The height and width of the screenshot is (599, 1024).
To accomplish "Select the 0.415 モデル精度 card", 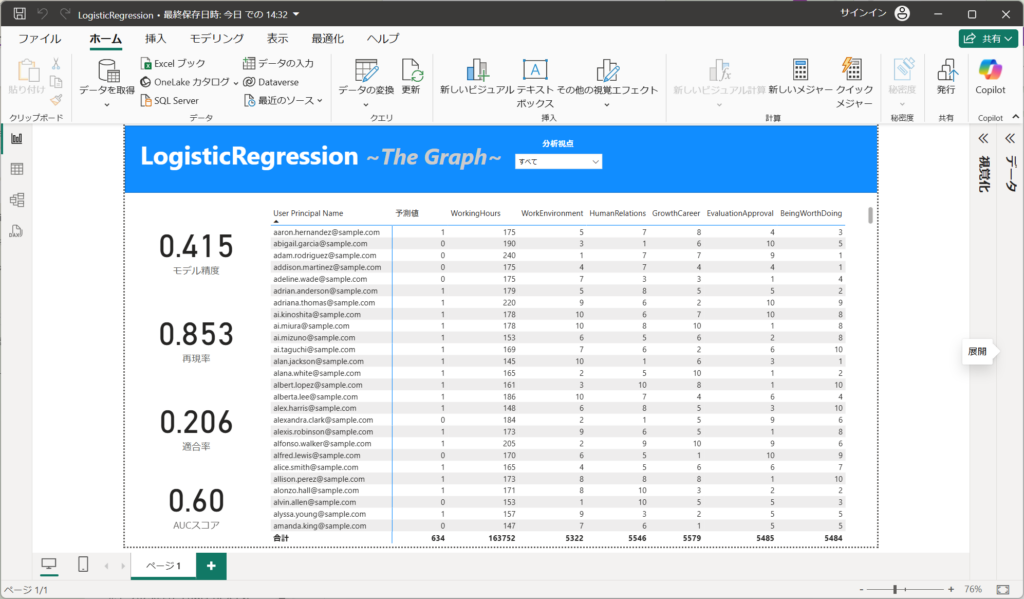I will (196, 254).
